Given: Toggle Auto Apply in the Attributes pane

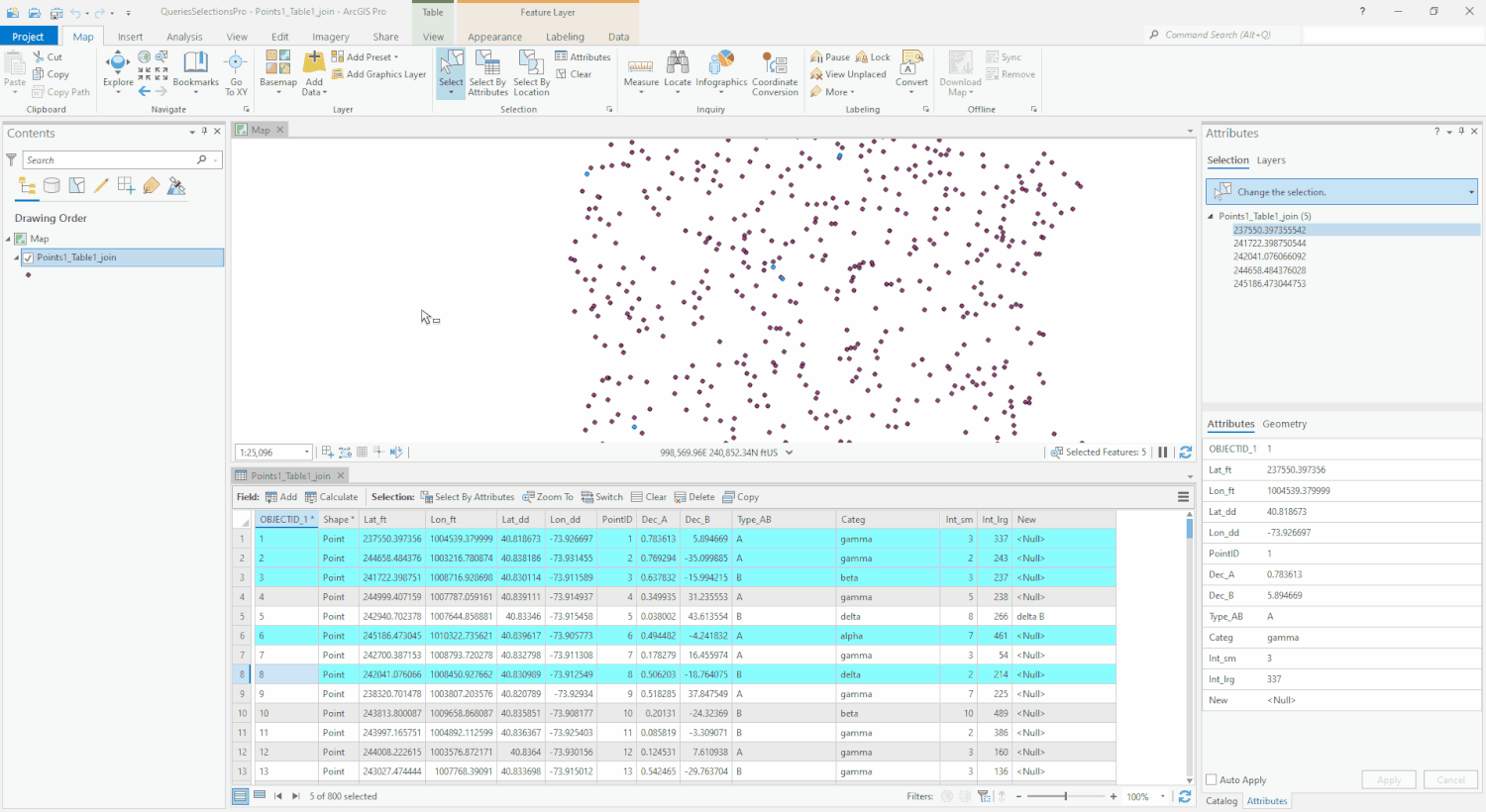Looking at the screenshot, I should [1210, 779].
